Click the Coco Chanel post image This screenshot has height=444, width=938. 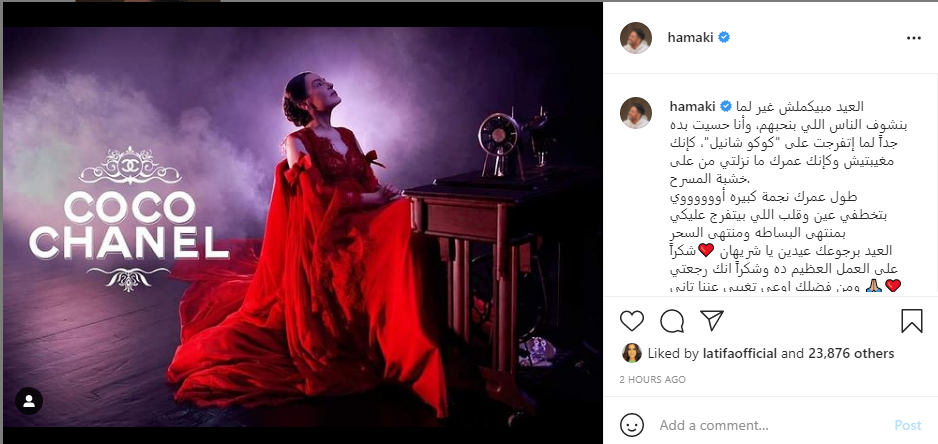click(303, 227)
